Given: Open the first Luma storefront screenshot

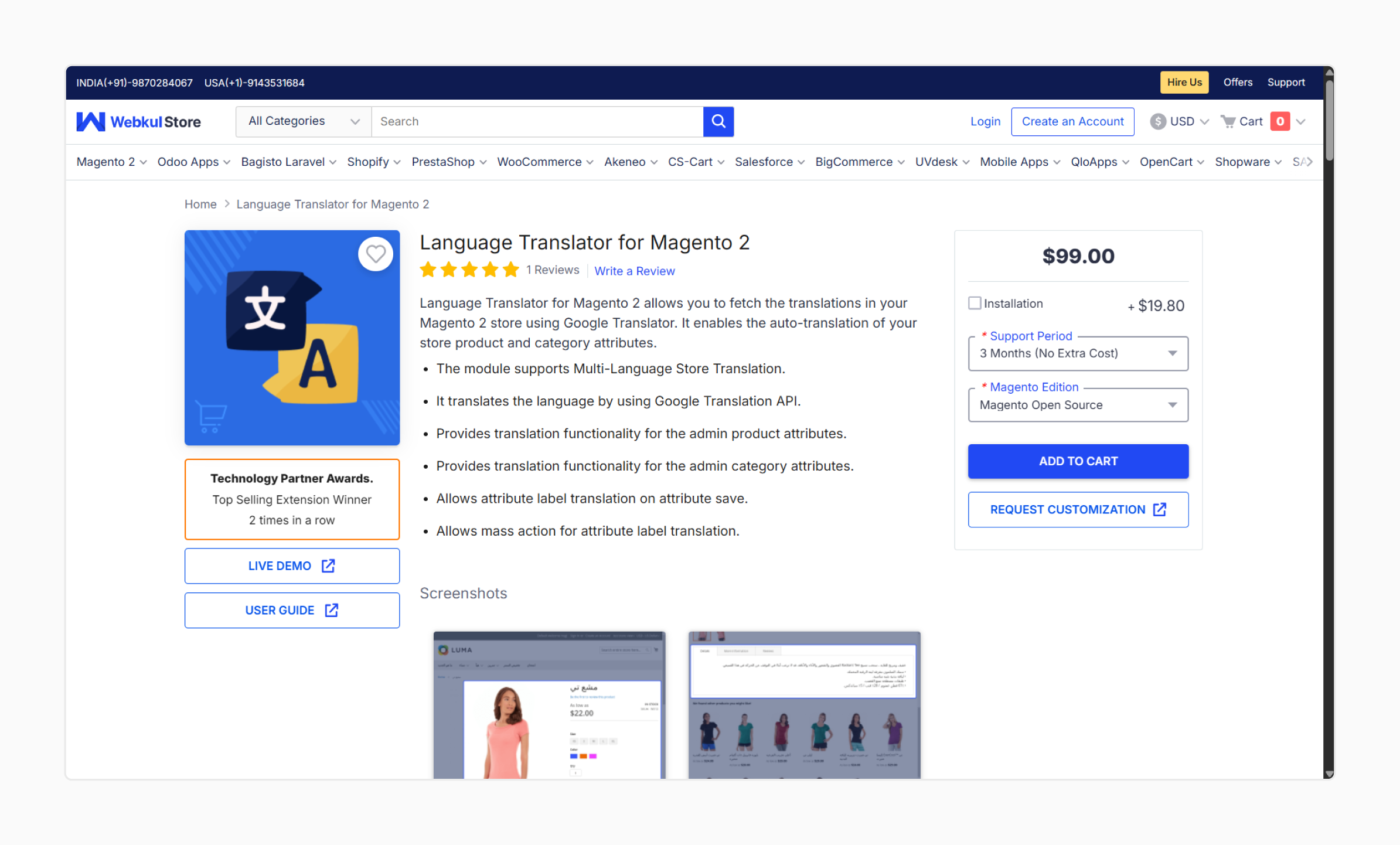Looking at the screenshot, I should (x=549, y=704).
